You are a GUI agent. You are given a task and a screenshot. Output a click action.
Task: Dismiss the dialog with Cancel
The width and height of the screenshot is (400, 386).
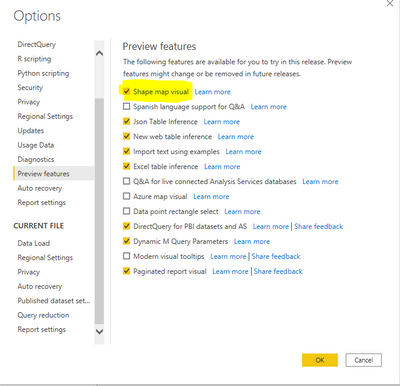coord(363,360)
